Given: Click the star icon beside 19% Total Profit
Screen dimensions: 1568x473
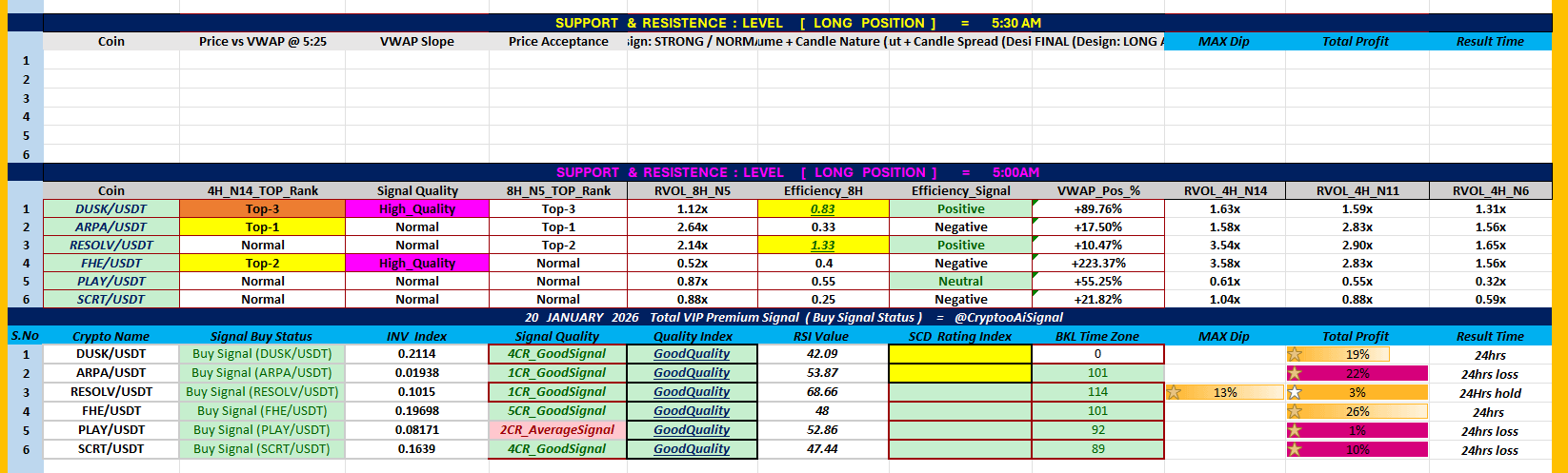Looking at the screenshot, I should coord(1295,355).
